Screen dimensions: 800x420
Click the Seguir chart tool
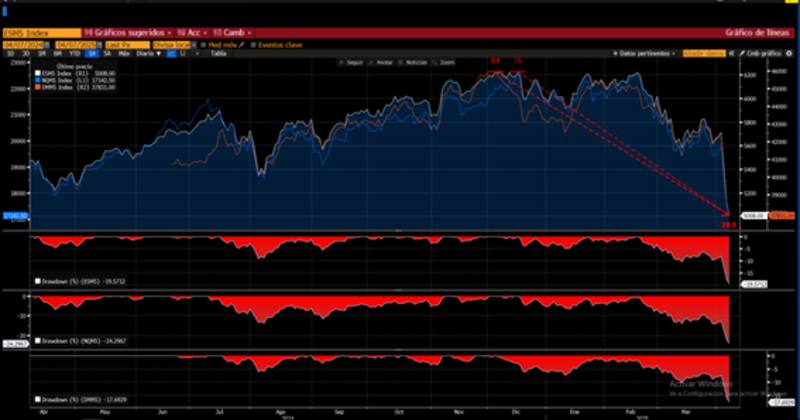(x=351, y=62)
